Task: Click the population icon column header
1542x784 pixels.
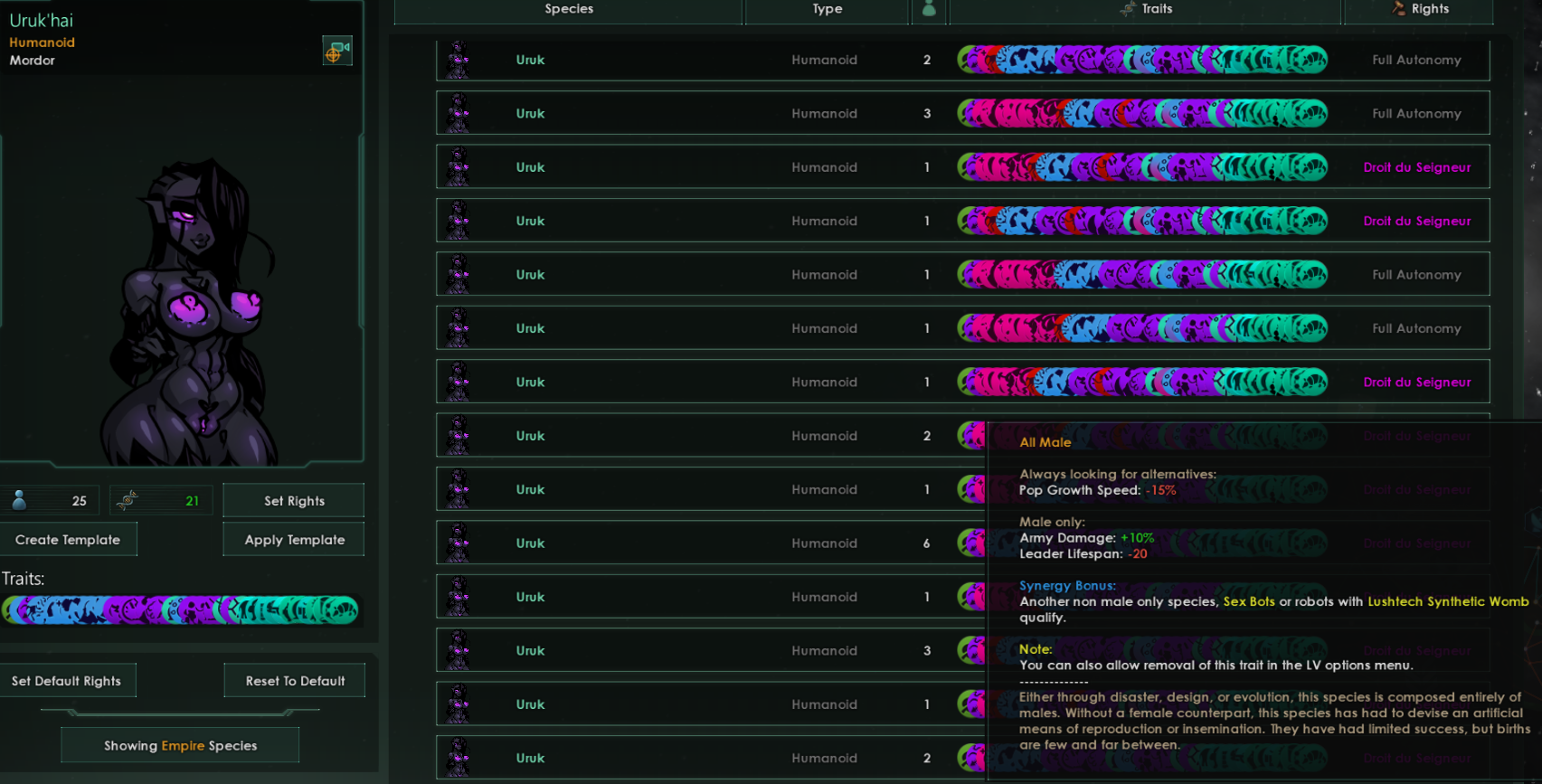Action: click(x=929, y=9)
